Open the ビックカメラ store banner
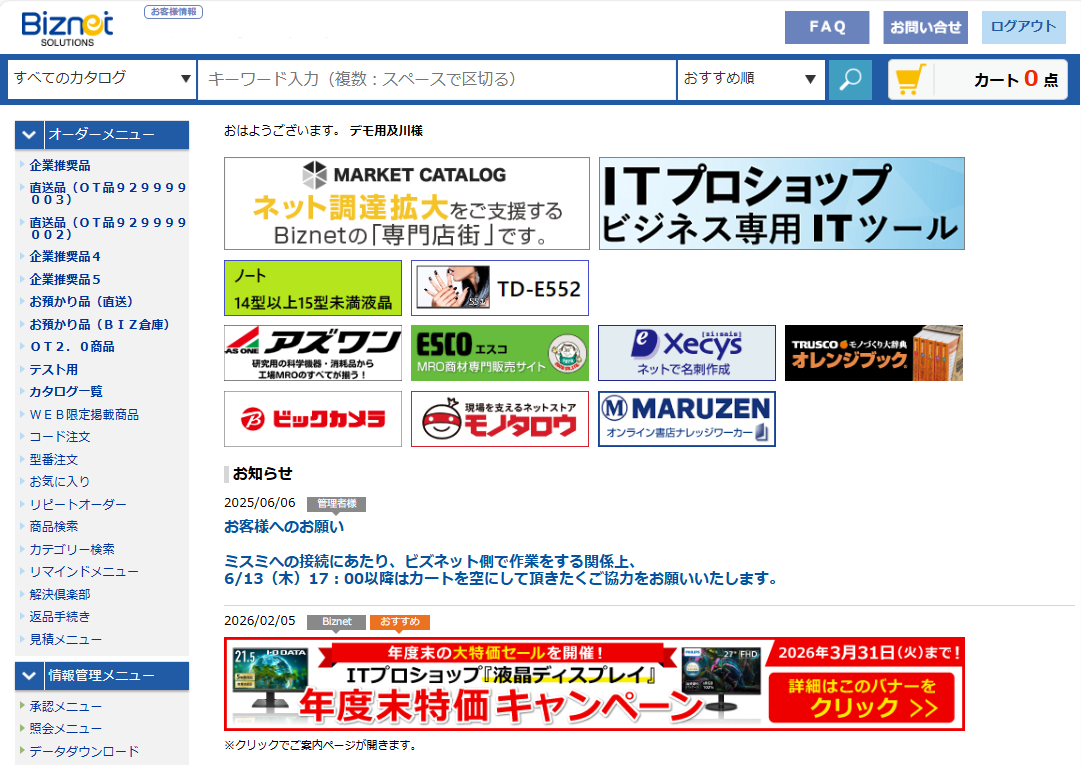The width and height of the screenshot is (1081, 765). tap(312, 419)
